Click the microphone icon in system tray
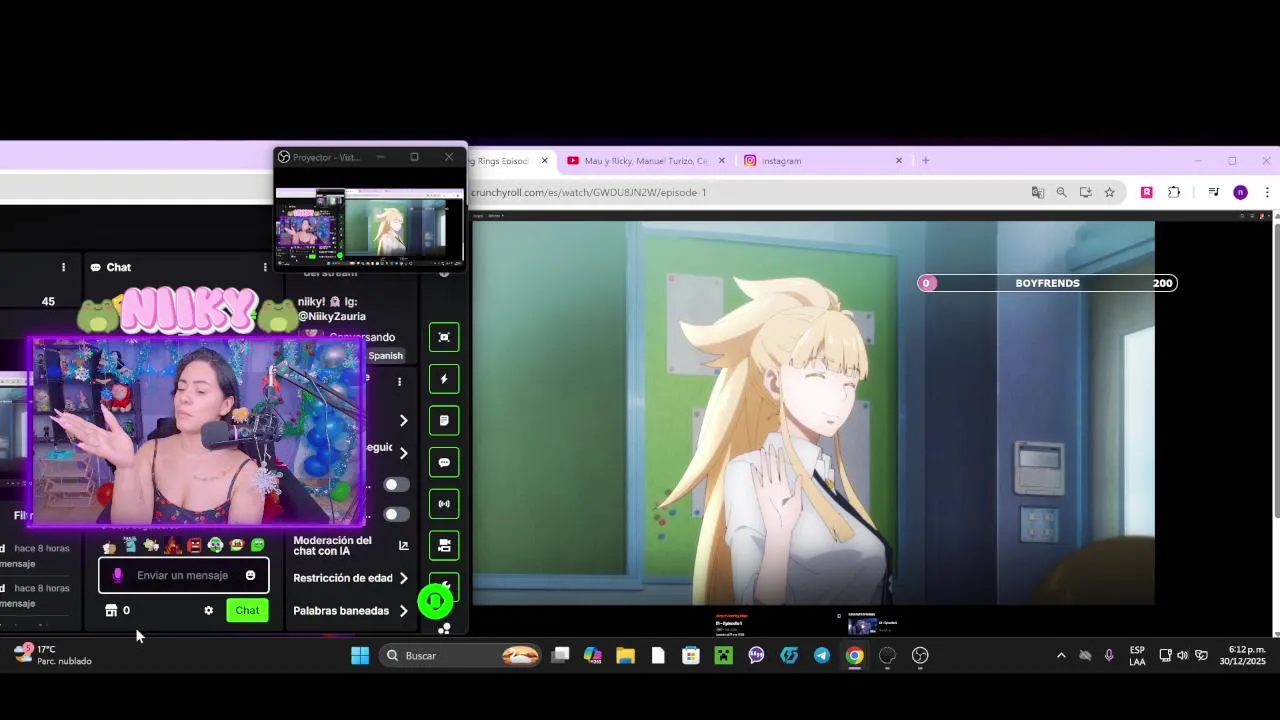Screen dimensions: 1280x720 pyautogui.click(x=1109, y=656)
